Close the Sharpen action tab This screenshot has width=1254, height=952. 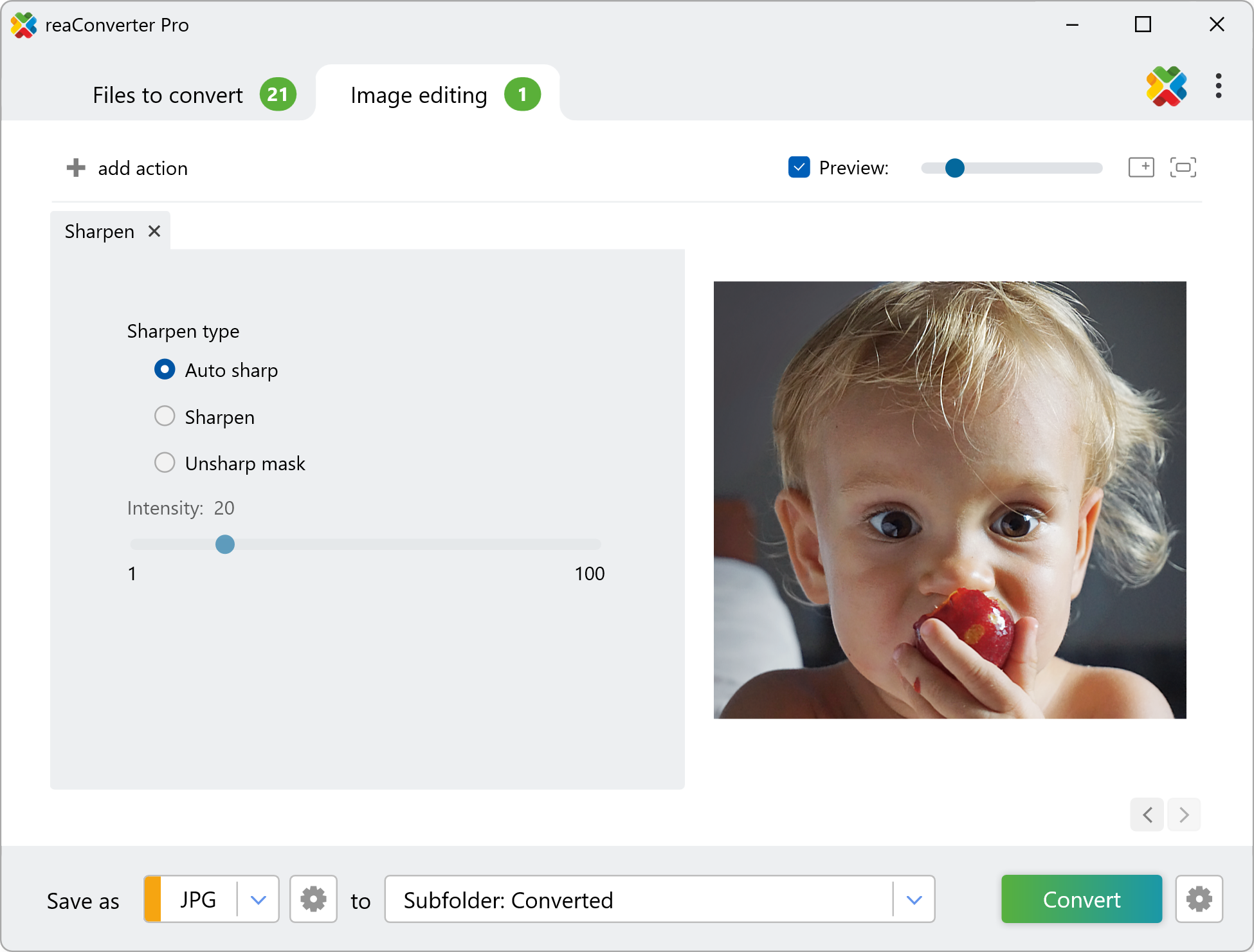coord(154,231)
